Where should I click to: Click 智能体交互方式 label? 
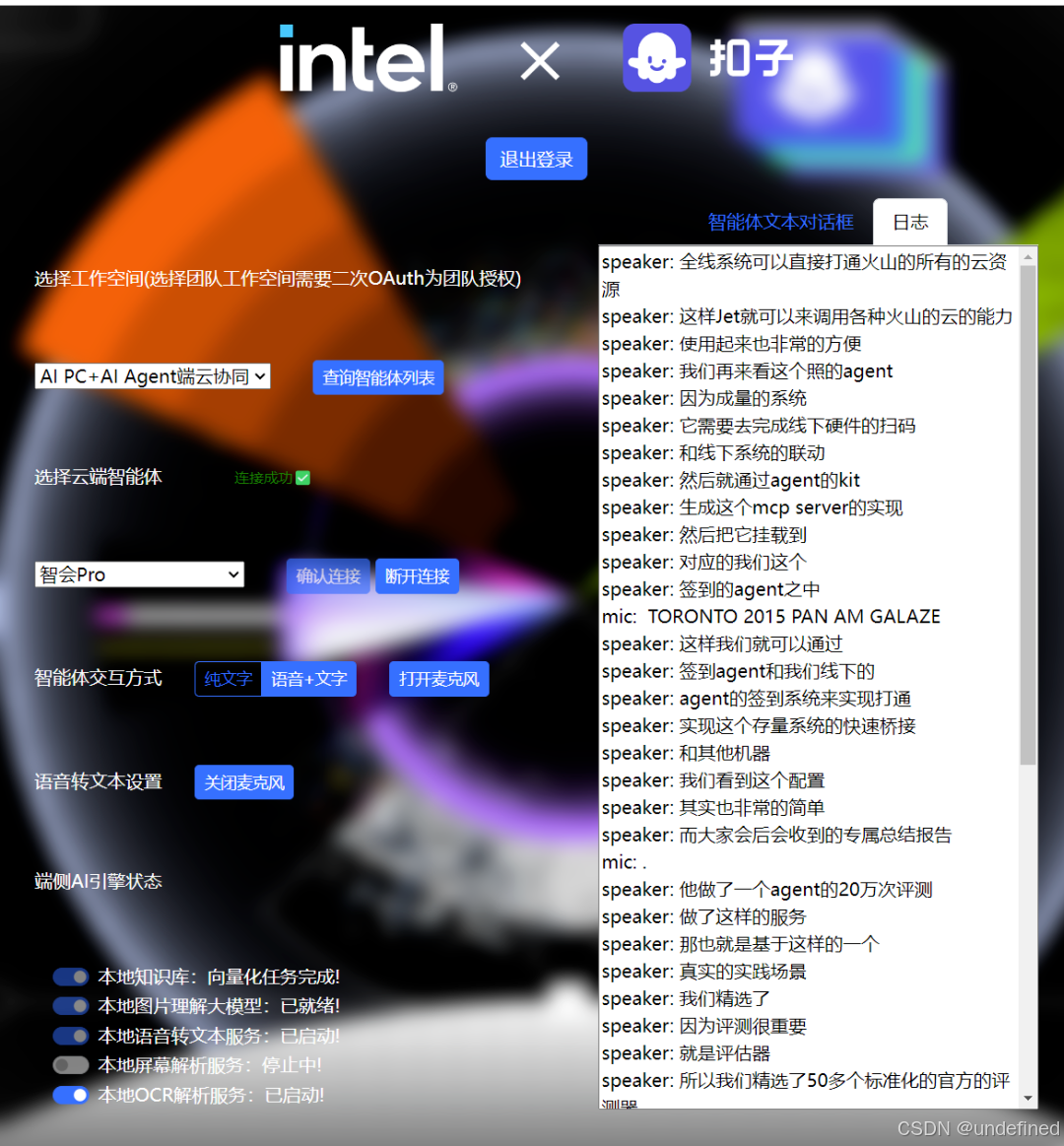click(x=98, y=678)
